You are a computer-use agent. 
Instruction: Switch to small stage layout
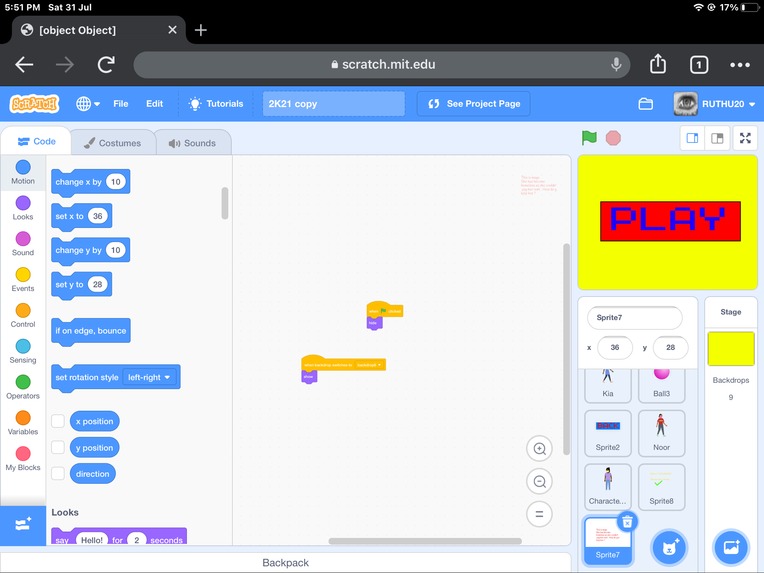click(x=692, y=138)
